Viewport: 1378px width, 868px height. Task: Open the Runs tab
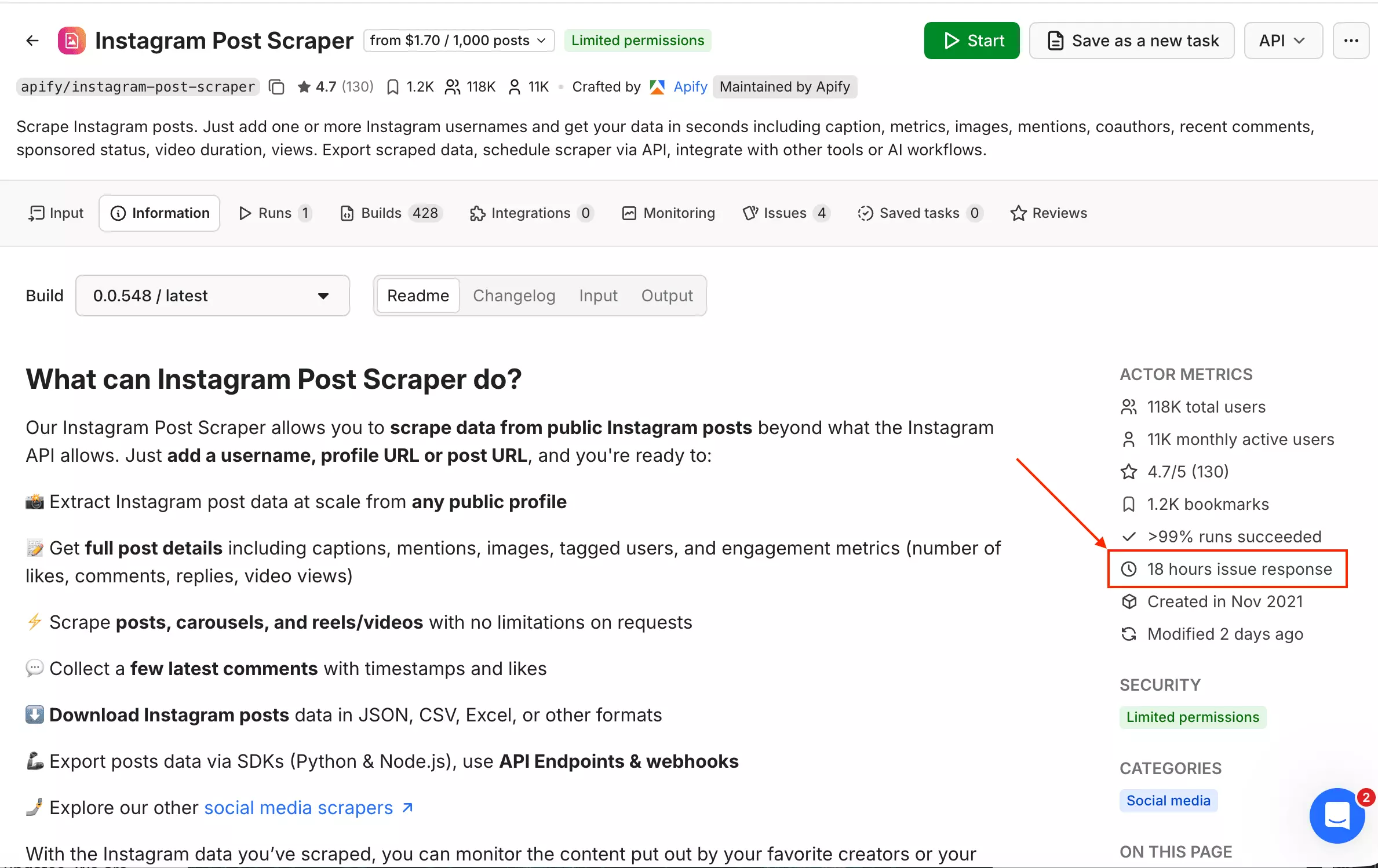pos(276,213)
